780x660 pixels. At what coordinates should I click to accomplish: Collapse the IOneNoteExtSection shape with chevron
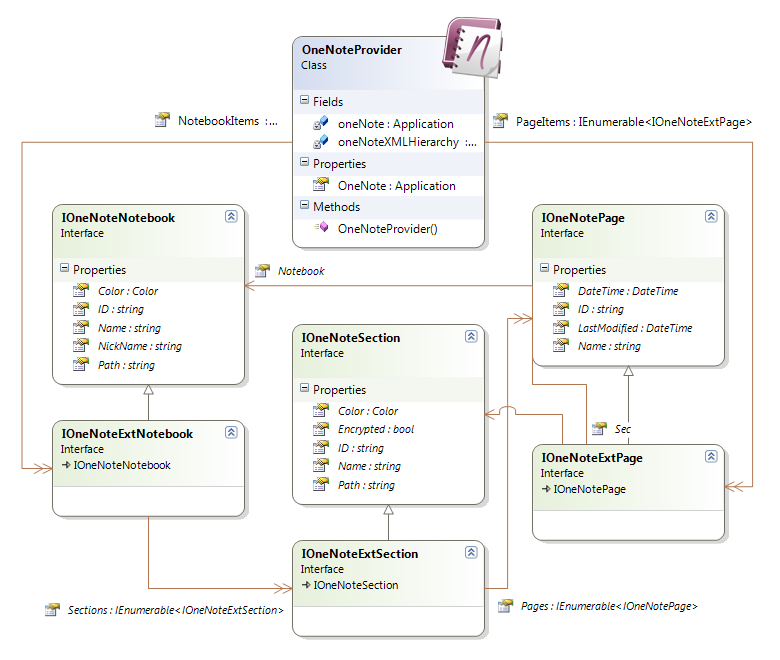click(x=471, y=552)
